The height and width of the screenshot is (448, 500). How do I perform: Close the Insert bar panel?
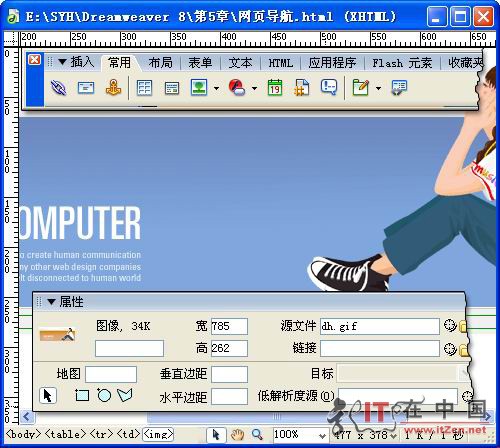[x=35, y=60]
